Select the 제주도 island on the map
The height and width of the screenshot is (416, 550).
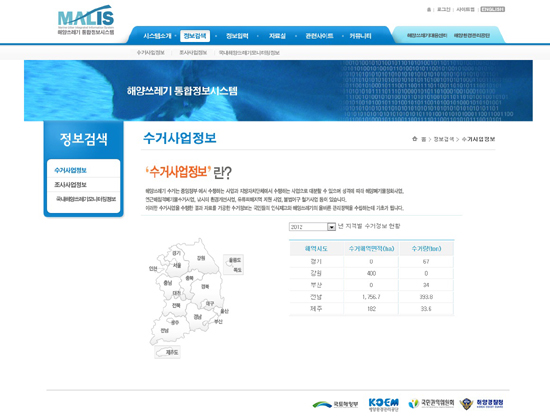pos(167,352)
